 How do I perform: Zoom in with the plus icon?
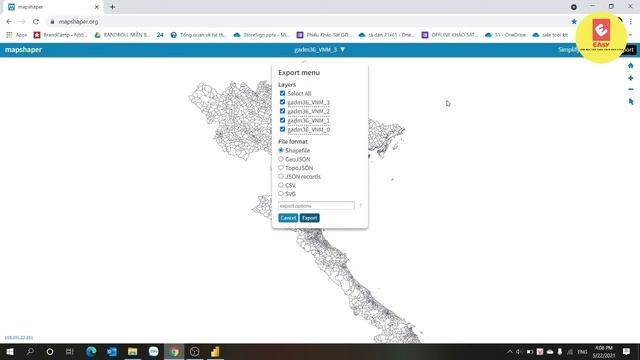click(631, 78)
